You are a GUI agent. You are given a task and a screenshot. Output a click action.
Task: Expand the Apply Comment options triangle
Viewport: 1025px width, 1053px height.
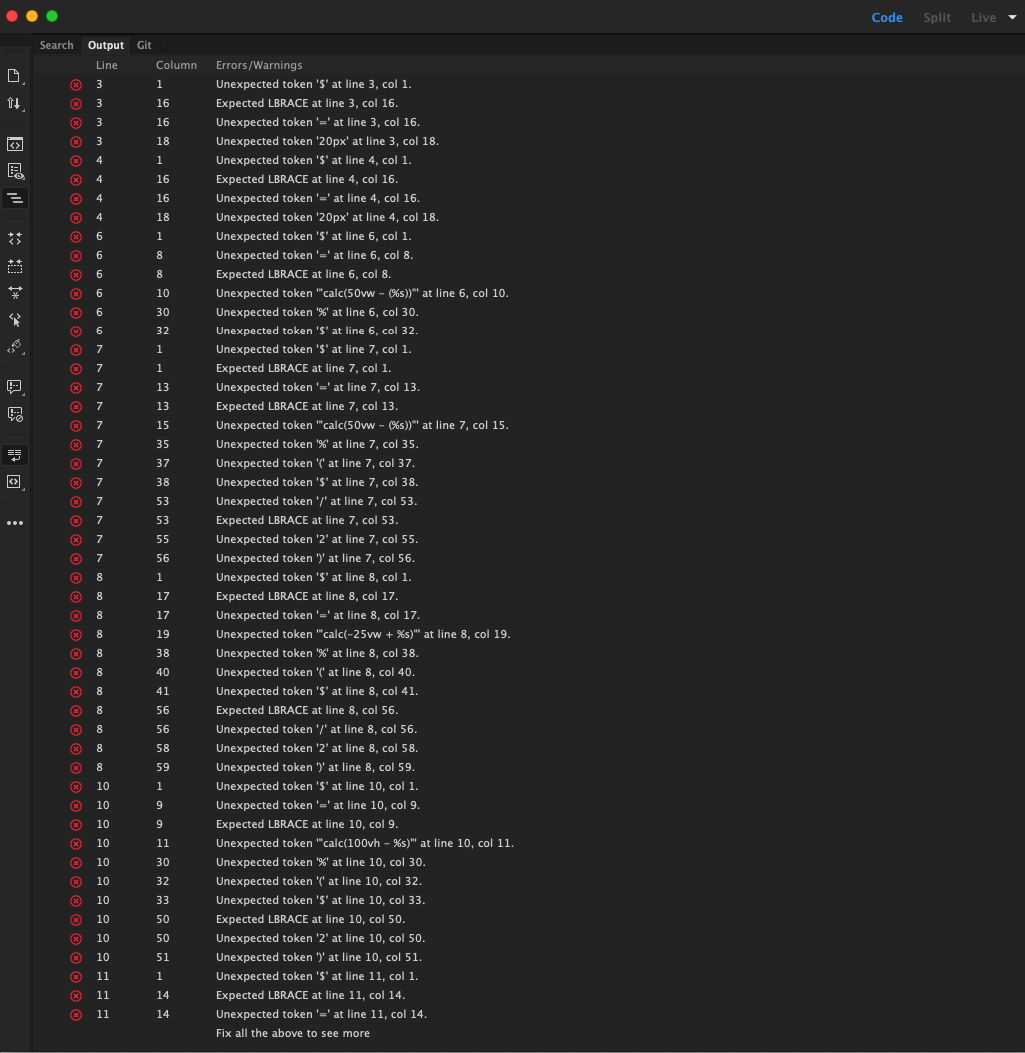click(21, 393)
